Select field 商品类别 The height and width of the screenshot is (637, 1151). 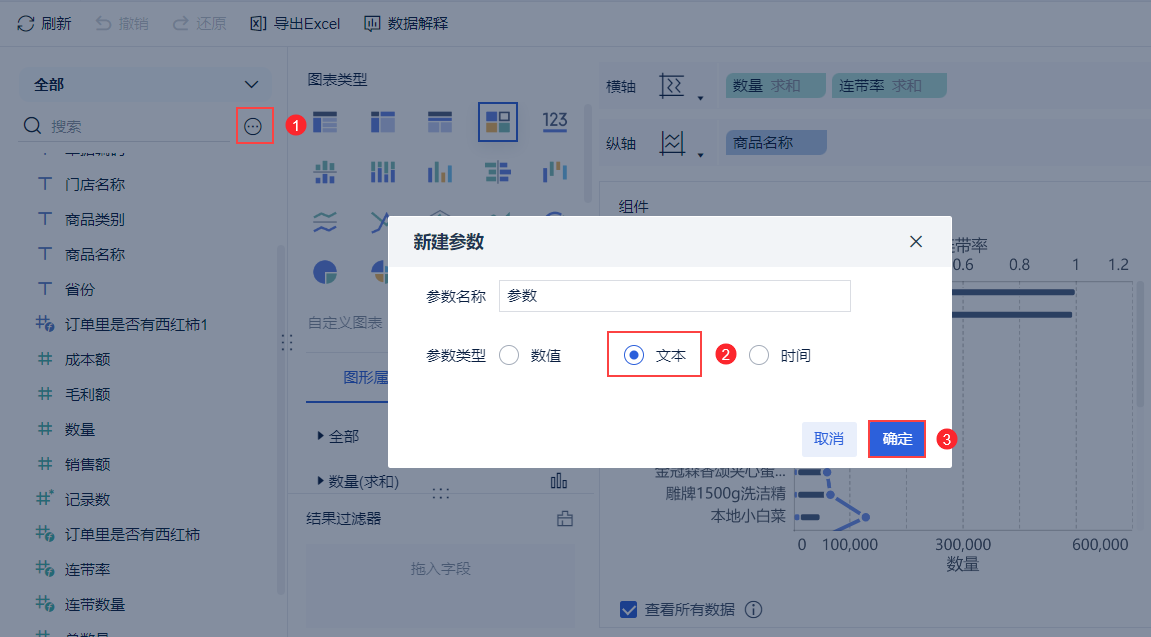(x=95, y=219)
